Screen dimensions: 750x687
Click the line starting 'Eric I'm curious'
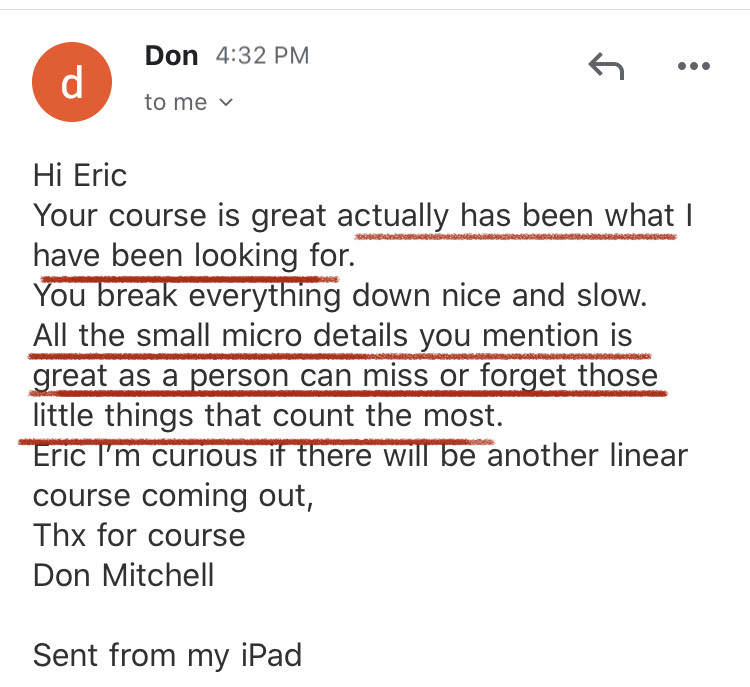pyautogui.click(x=360, y=455)
